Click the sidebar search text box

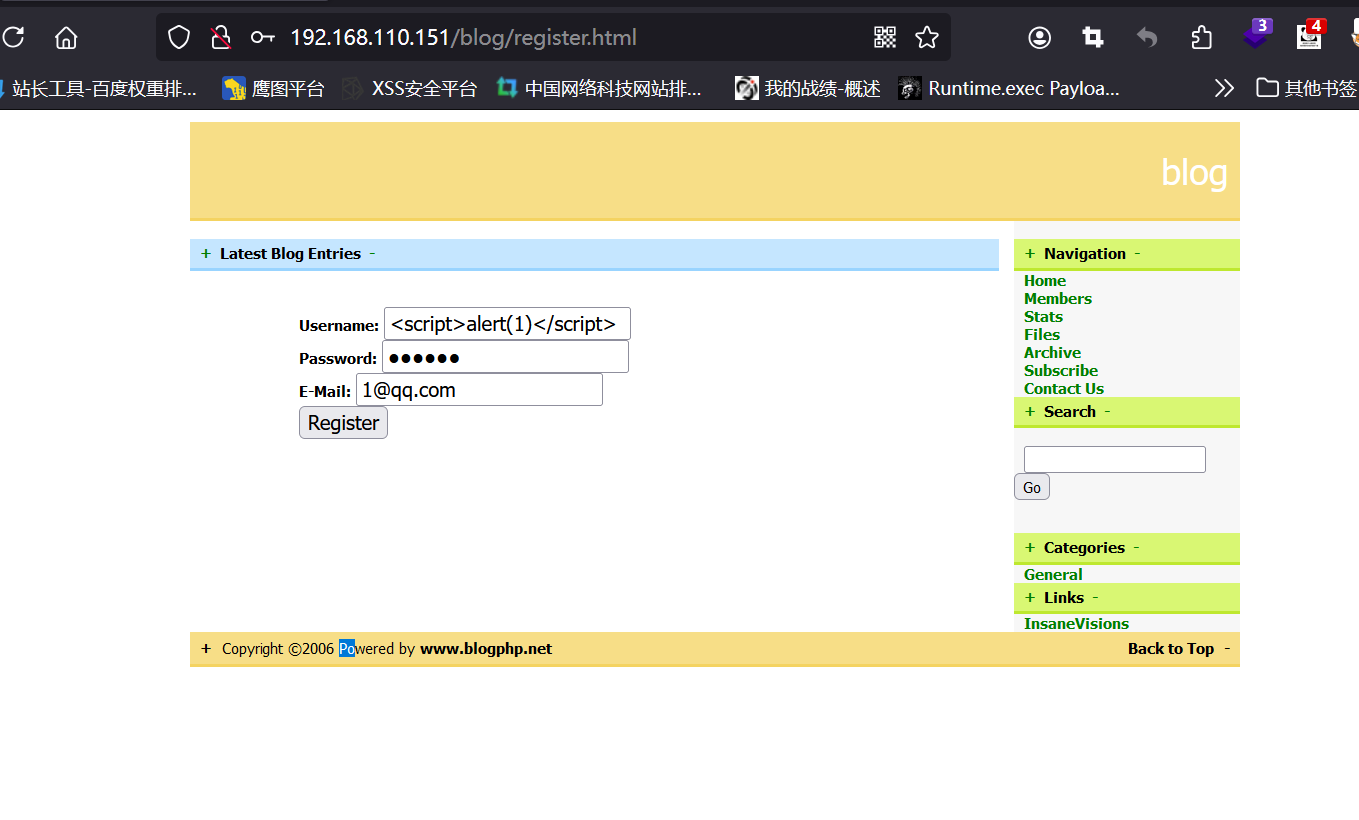(x=1115, y=459)
